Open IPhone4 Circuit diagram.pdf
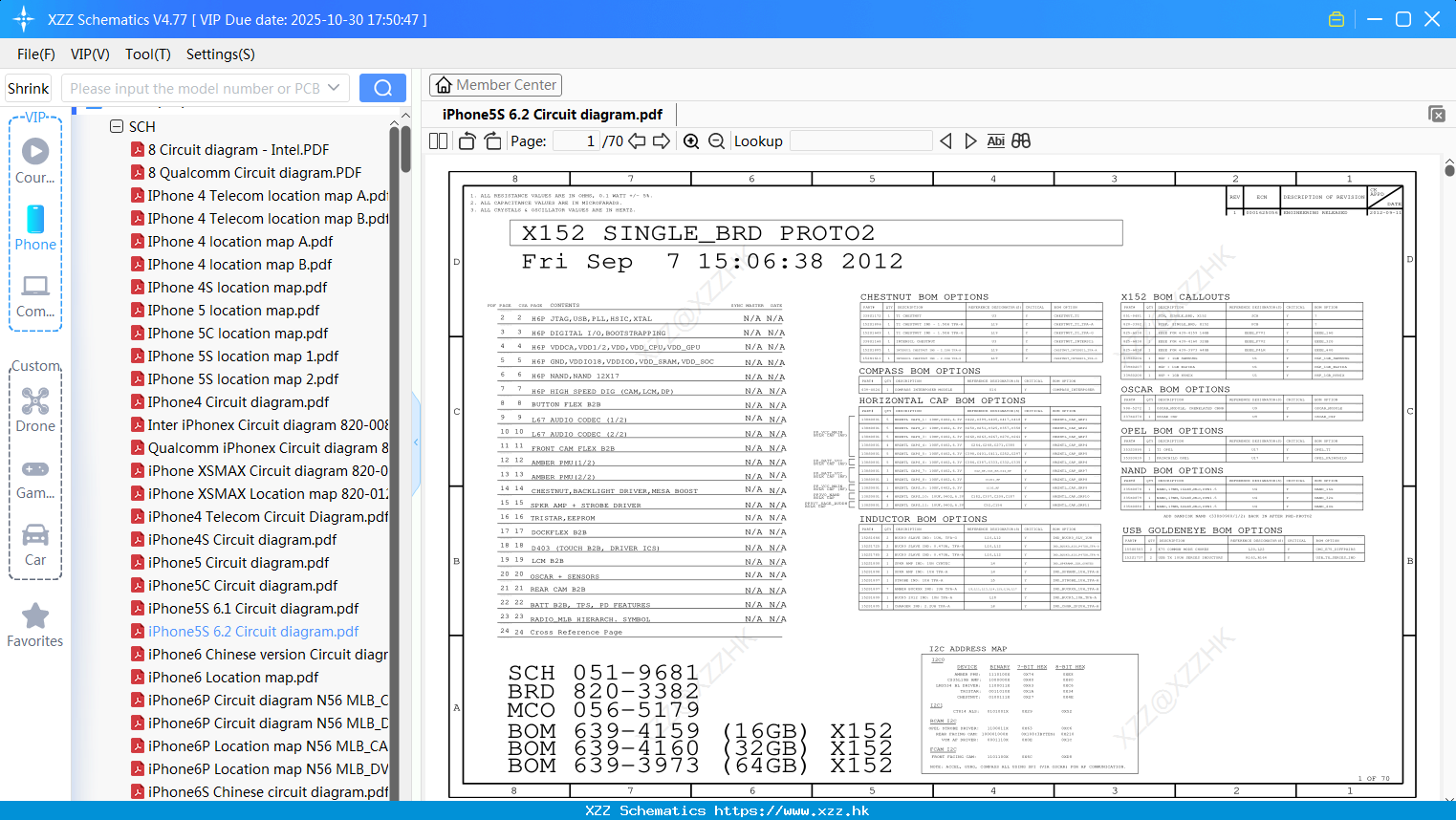The width and height of the screenshot is (1456, 820). pos(238,402)
